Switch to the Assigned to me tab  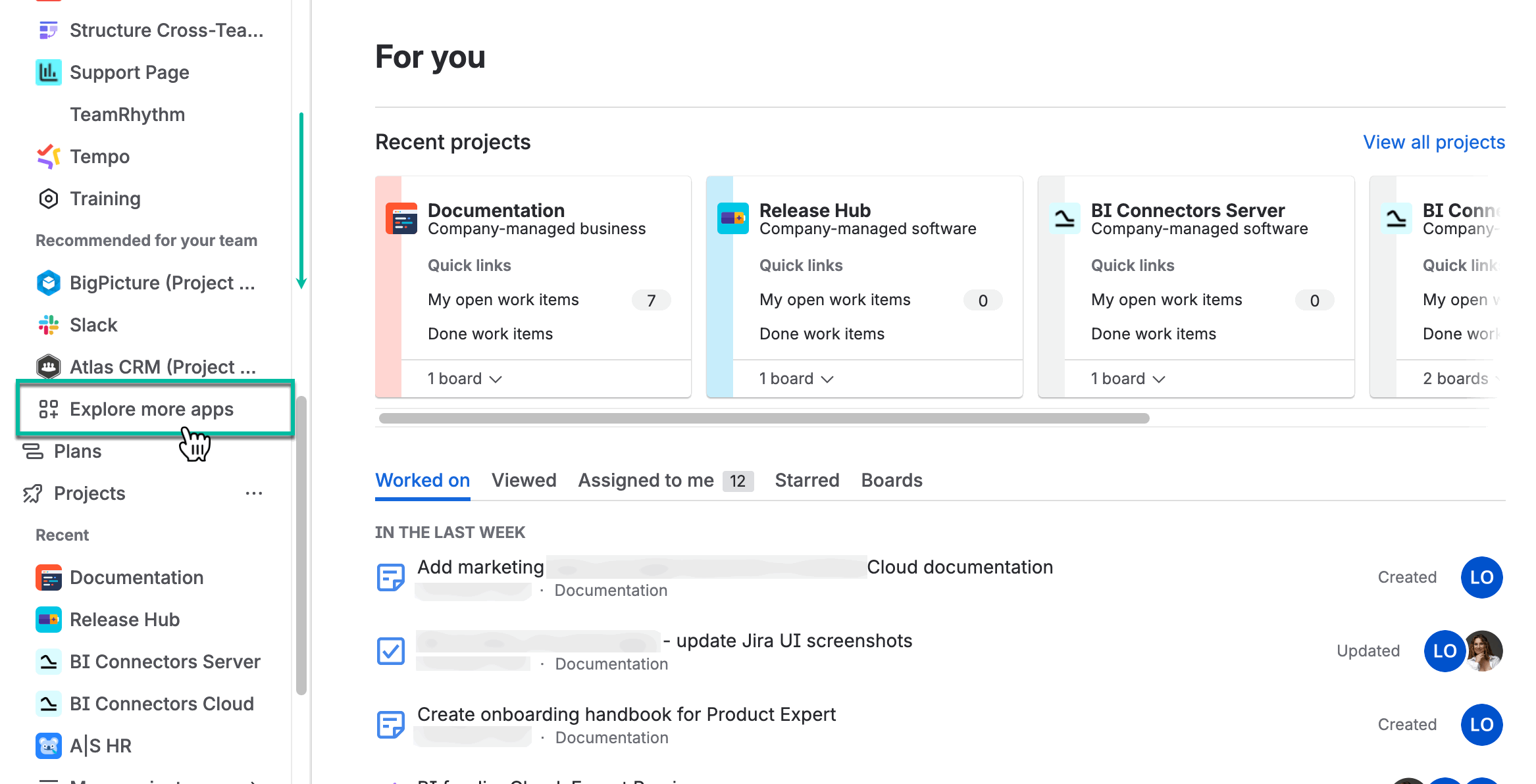click(646, 479)
